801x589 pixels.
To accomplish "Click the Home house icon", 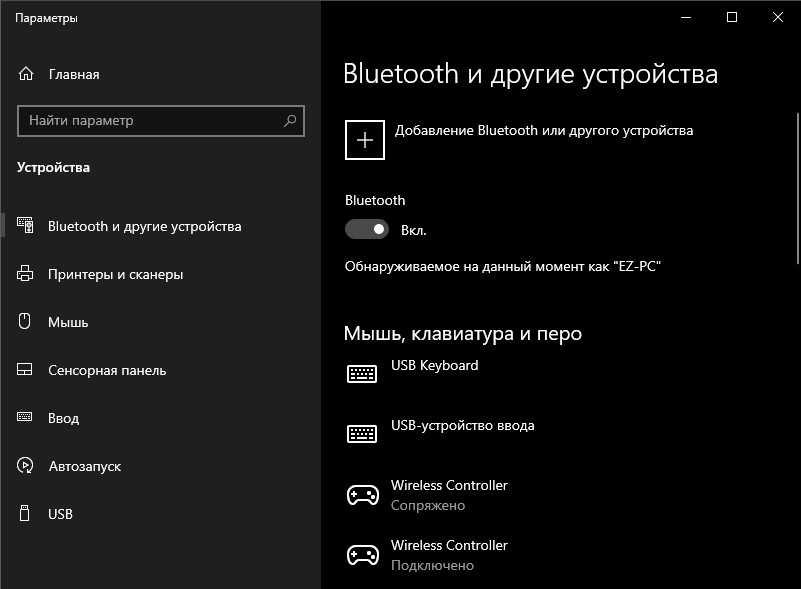I will 26,74.
